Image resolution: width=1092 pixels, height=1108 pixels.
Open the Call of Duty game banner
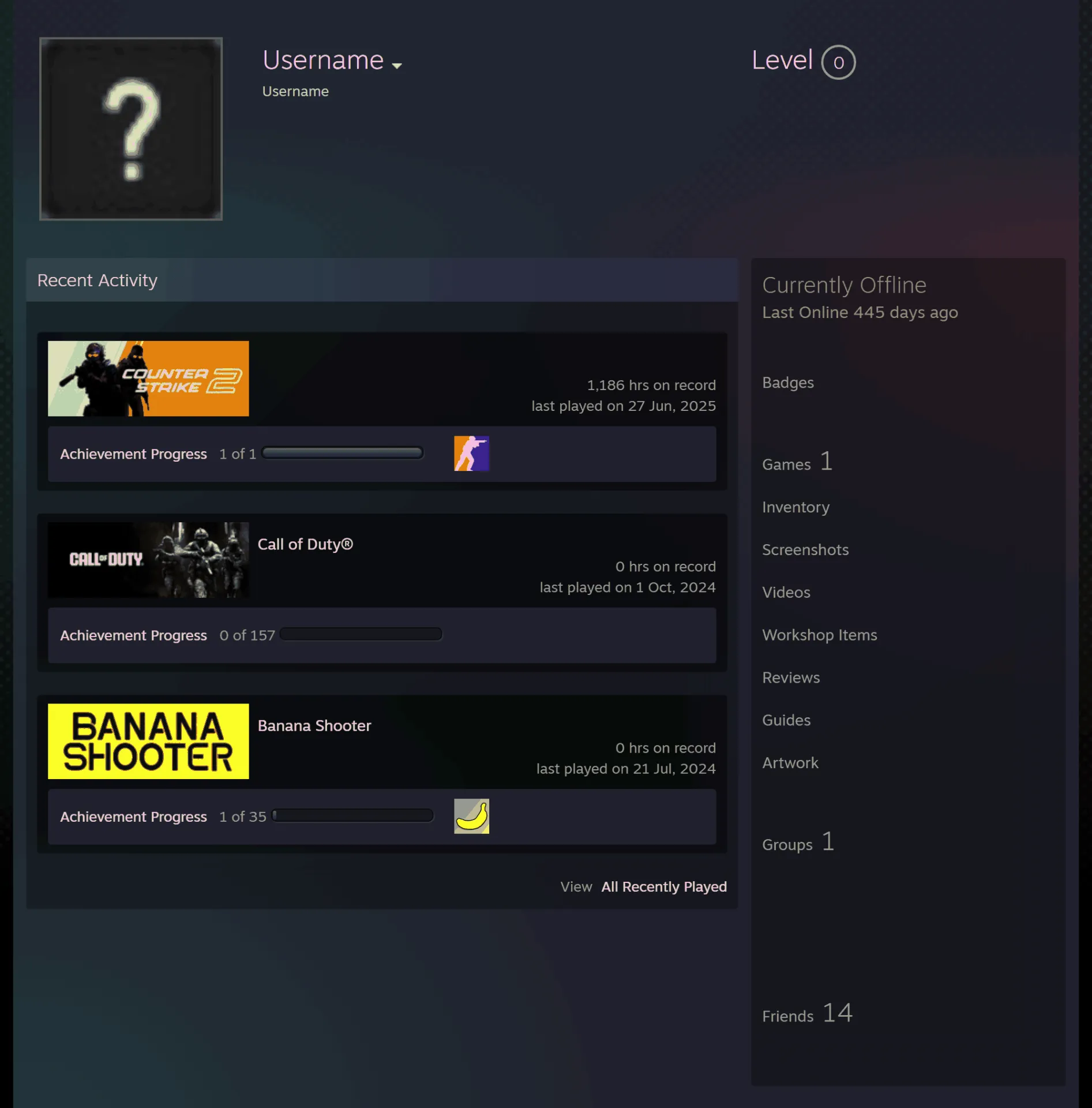point(148,560)
